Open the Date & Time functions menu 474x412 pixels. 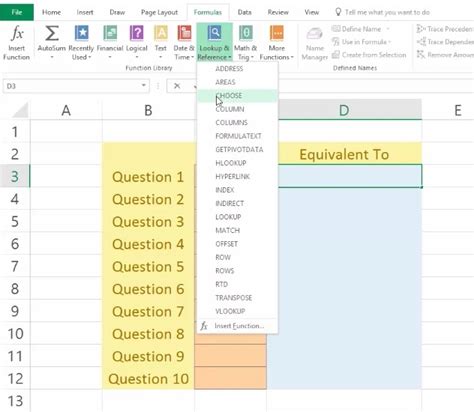pos(184,42)
